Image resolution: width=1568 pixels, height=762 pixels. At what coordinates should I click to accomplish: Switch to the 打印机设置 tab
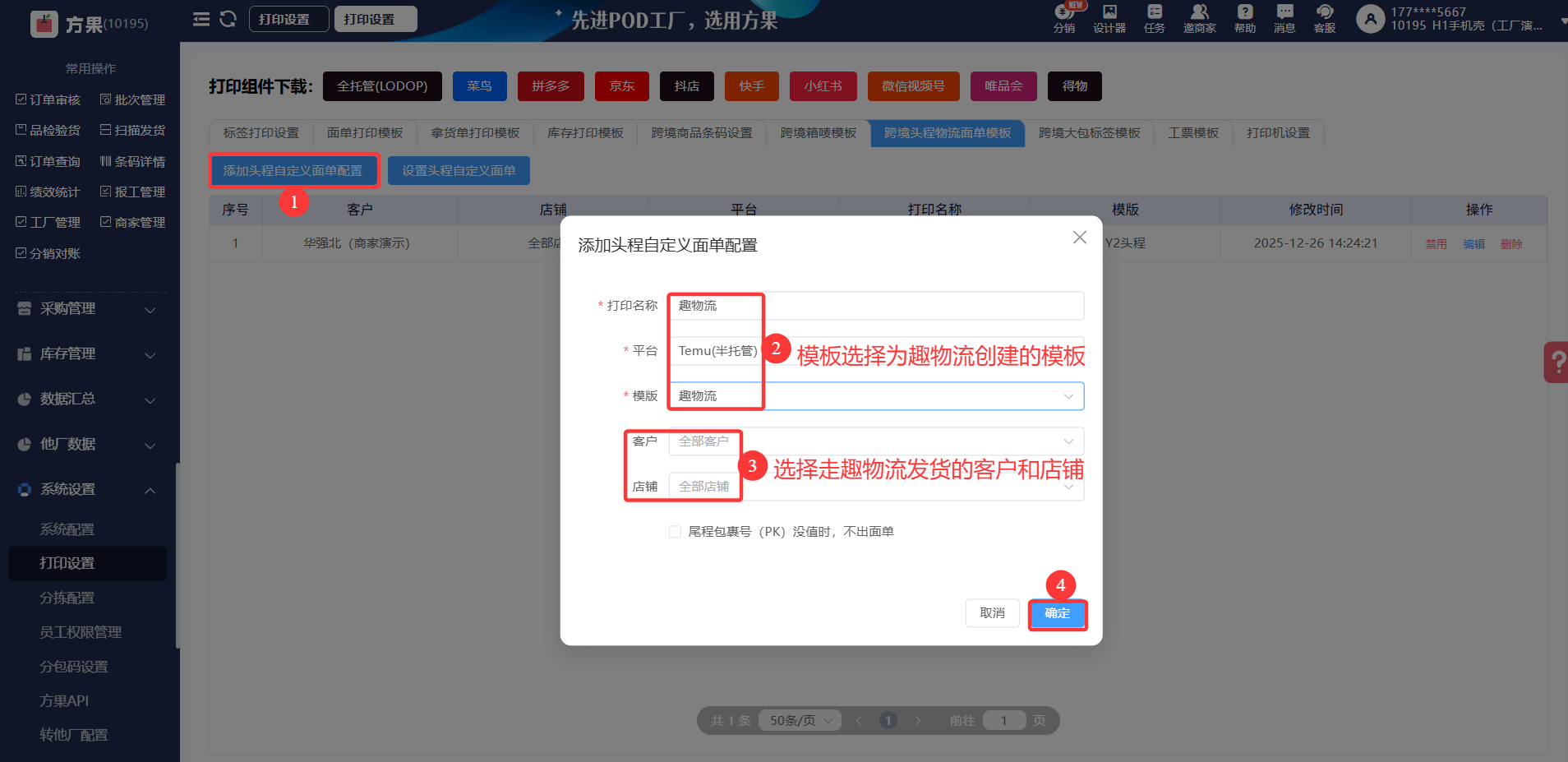click(1279, 133)
